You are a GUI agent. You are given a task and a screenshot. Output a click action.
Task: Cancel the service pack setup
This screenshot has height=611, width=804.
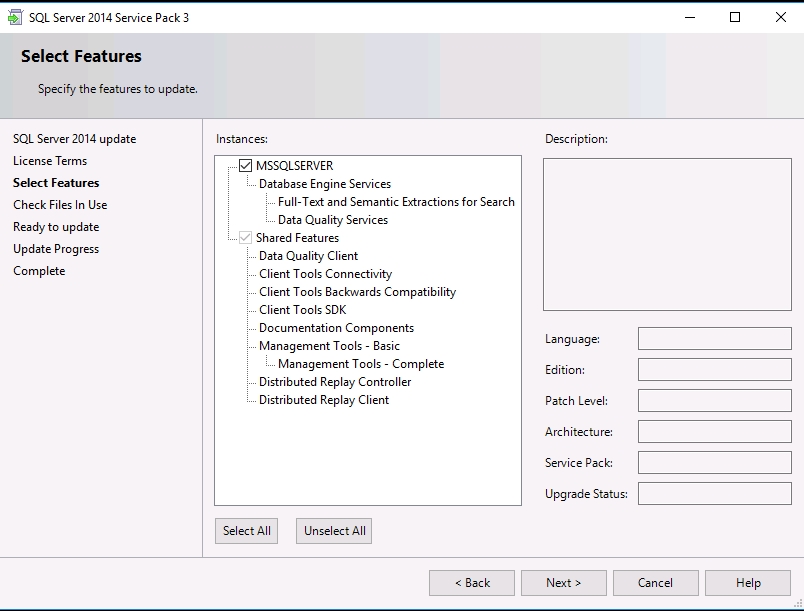656,583
